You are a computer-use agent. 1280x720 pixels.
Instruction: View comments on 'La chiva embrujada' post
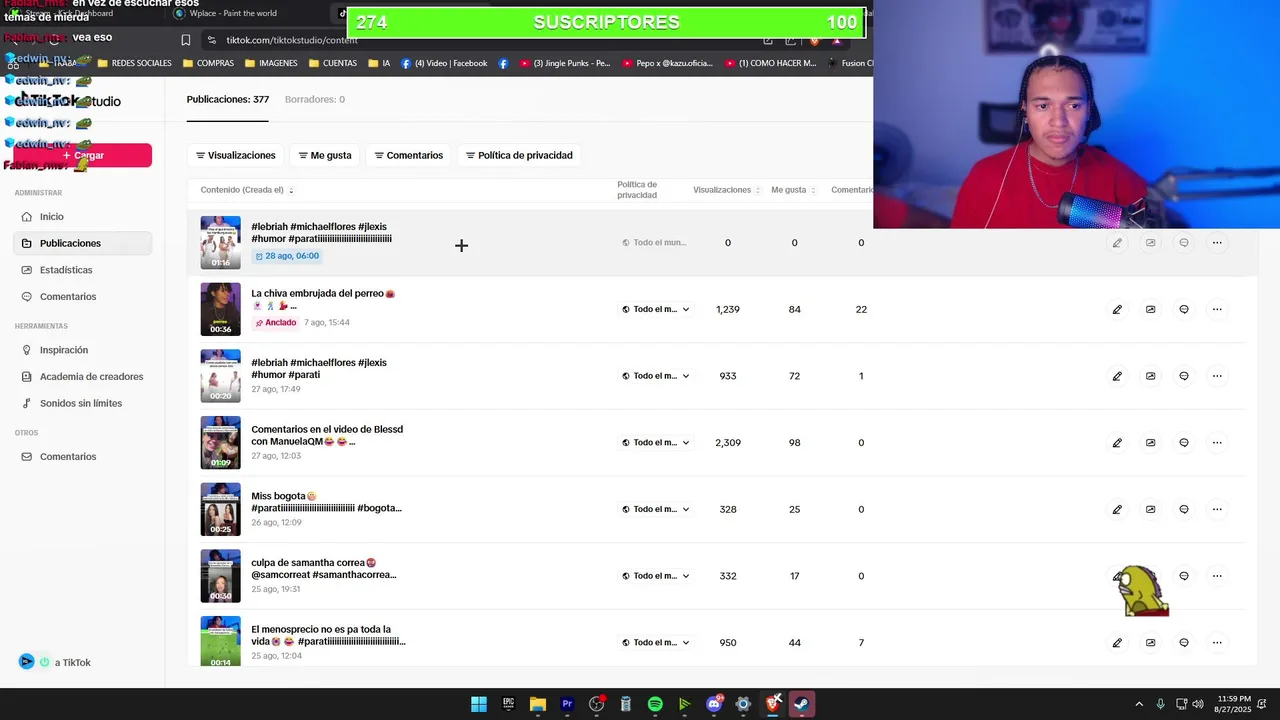pos(1184,309)
